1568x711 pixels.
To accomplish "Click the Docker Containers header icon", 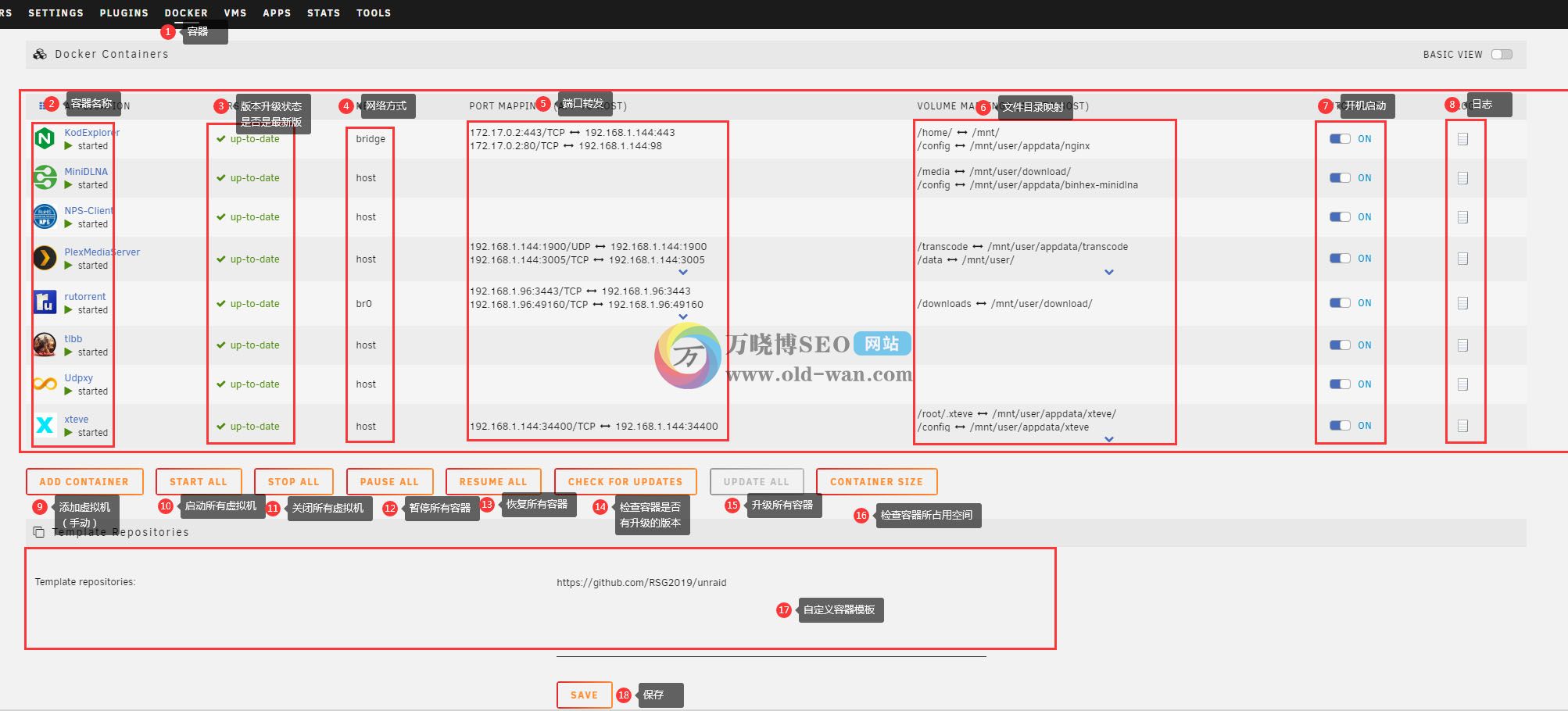I will pyautogui.click(x=40, y=54).
